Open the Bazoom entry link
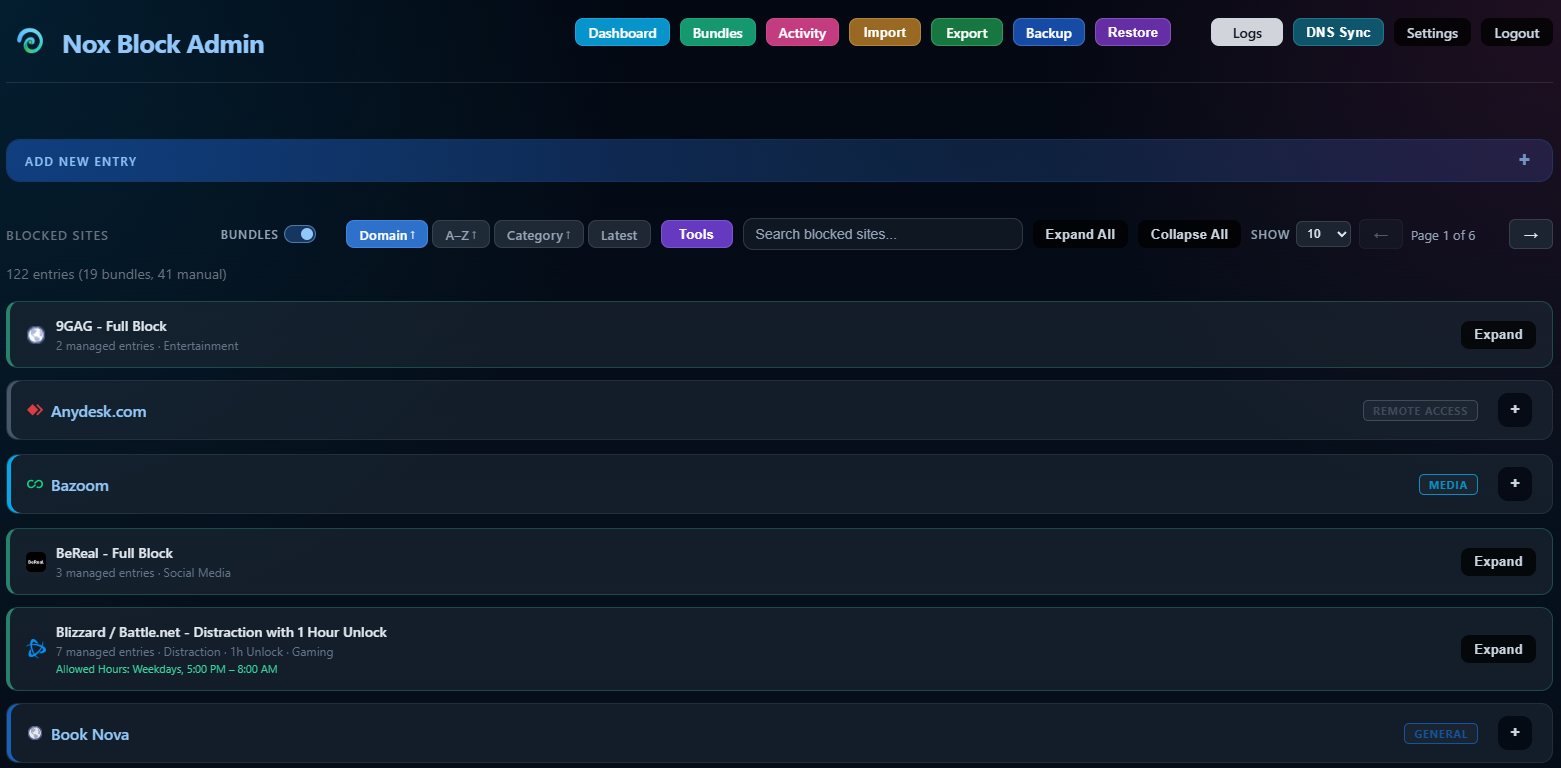Screen dimensions: 1561x768 [80, 485]
